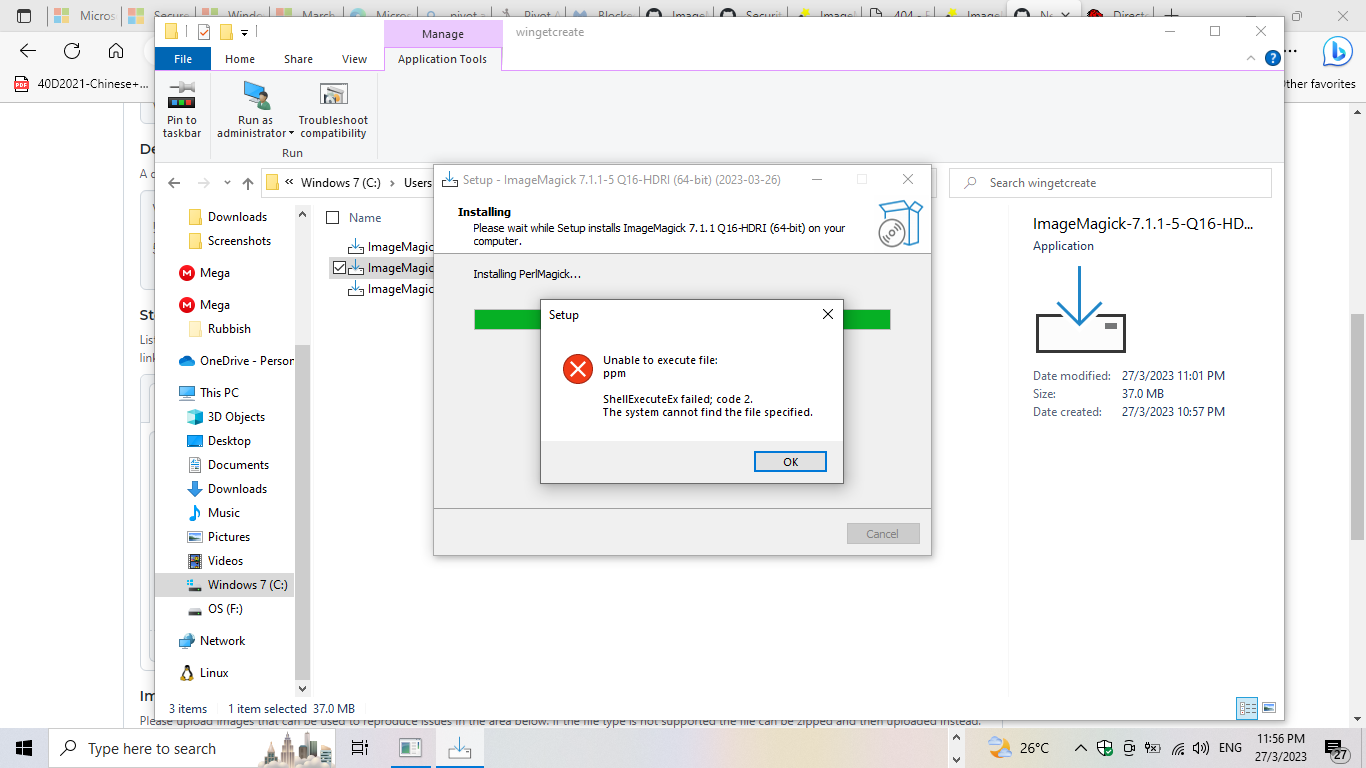Switch to the Share ribbon tab
1366x768 pixels.
coord(297,59)
